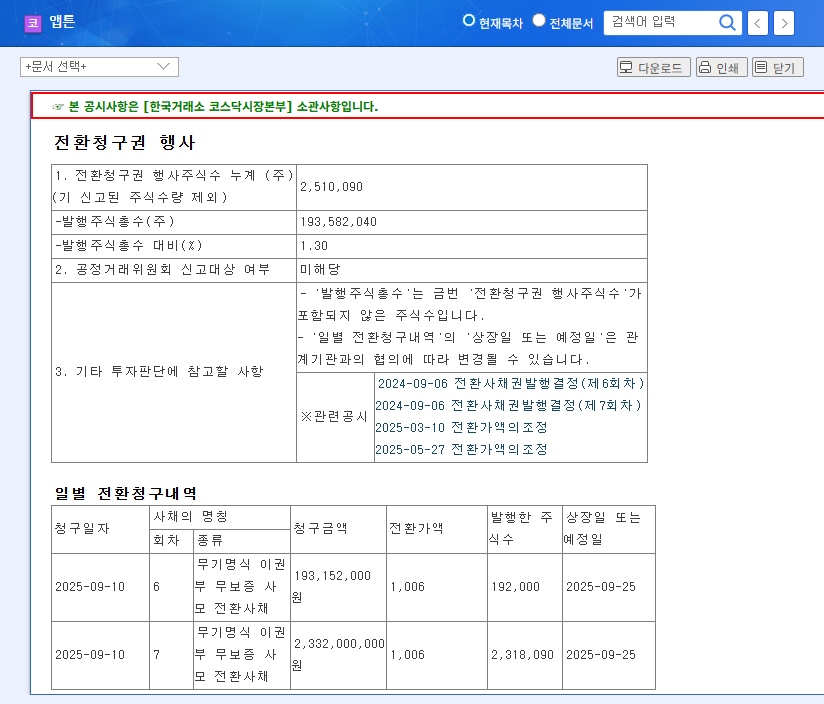Click 청구일자 2025-09-10 in the 7회차 row
The height and width of the screenshot is (704, 824).
click(x=90, y=655)
